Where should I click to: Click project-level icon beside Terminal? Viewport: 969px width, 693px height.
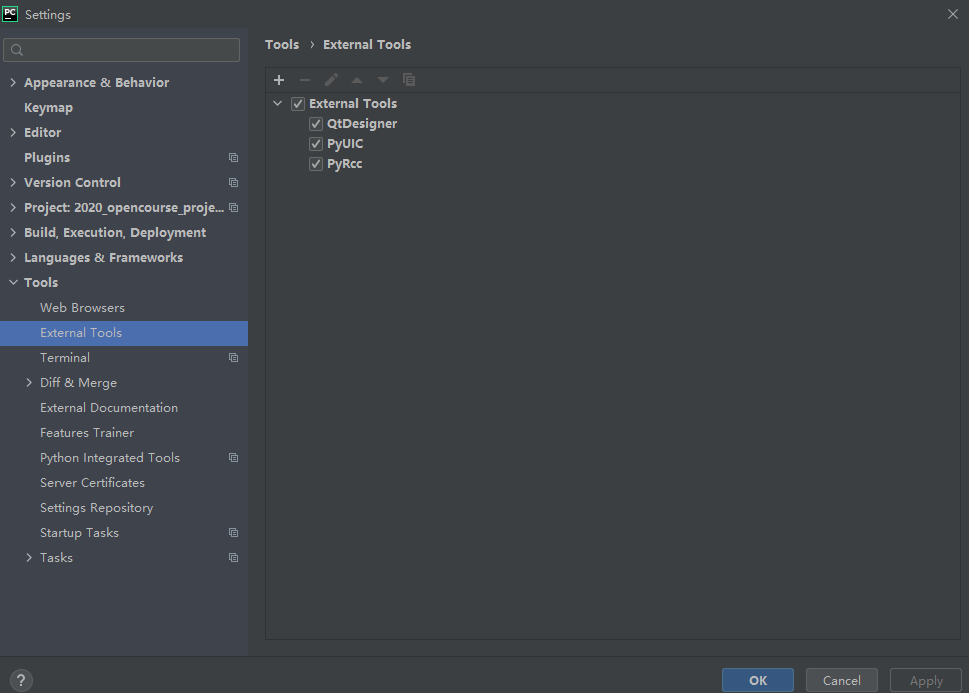pos(234,357)
